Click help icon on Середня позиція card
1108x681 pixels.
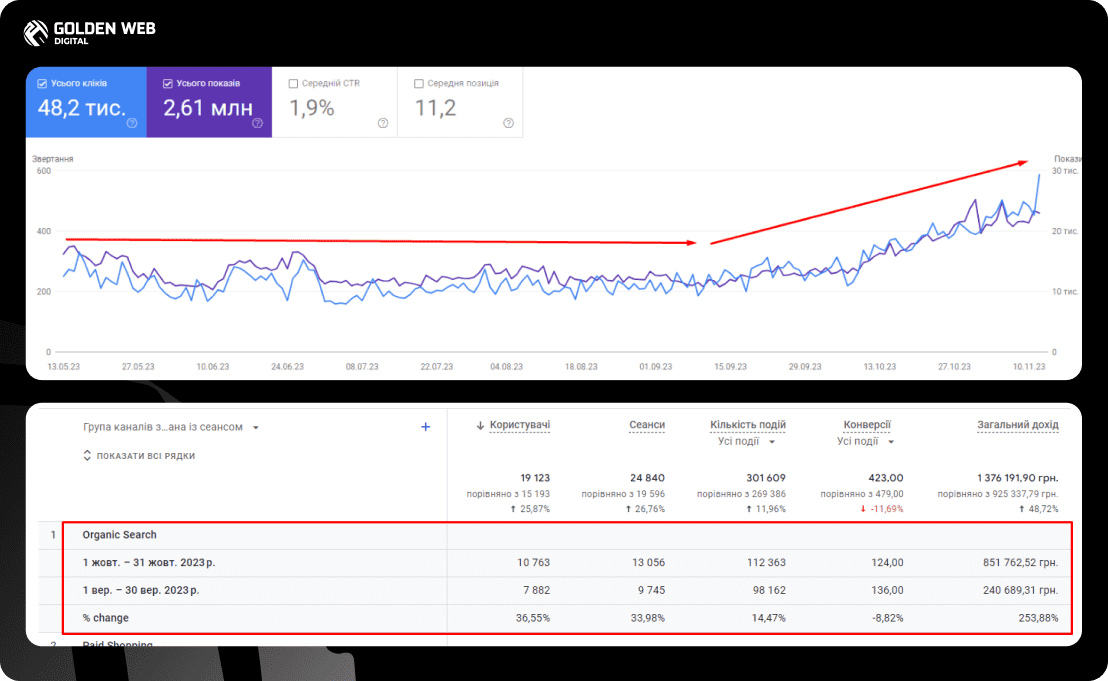pos(508,123)
